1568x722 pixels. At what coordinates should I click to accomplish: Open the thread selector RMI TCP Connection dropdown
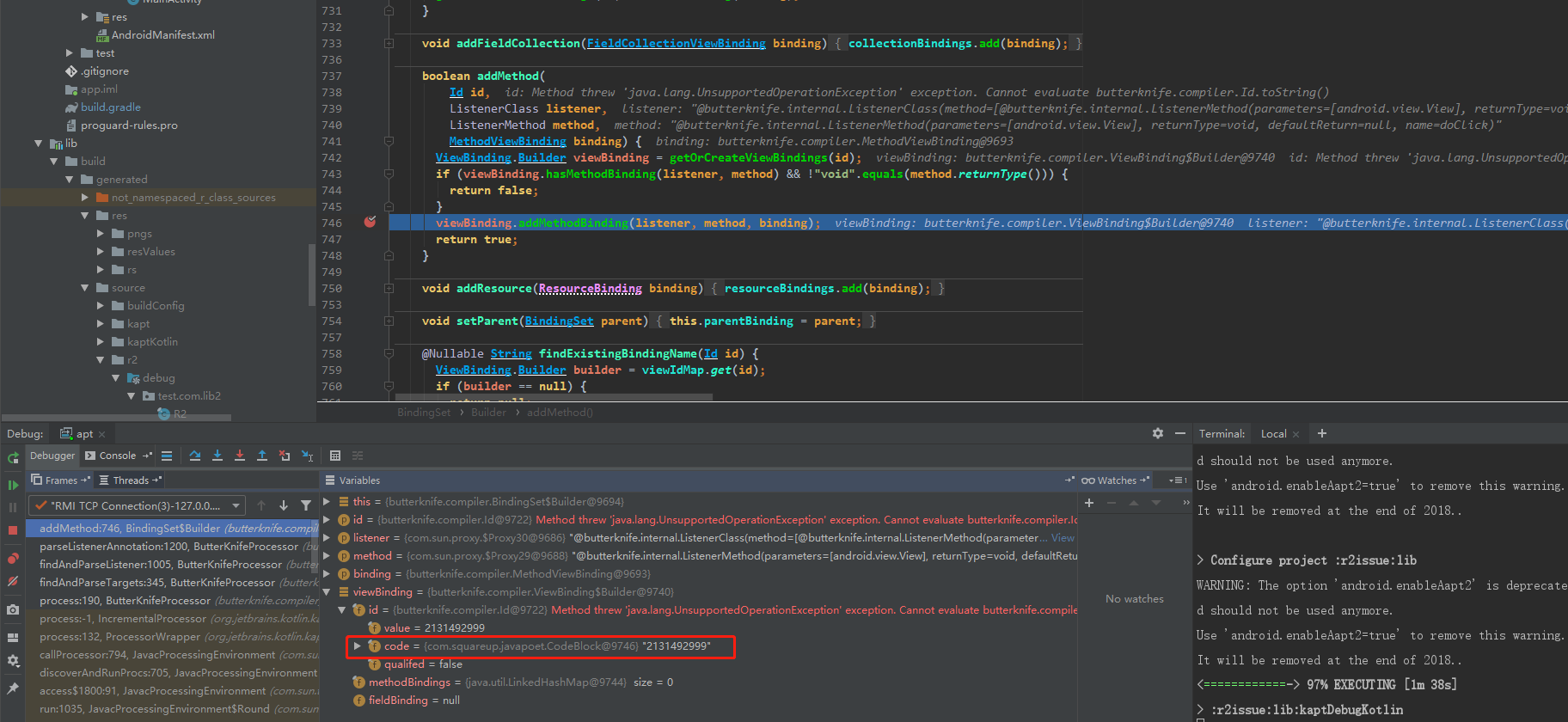(x=137, y=505)
